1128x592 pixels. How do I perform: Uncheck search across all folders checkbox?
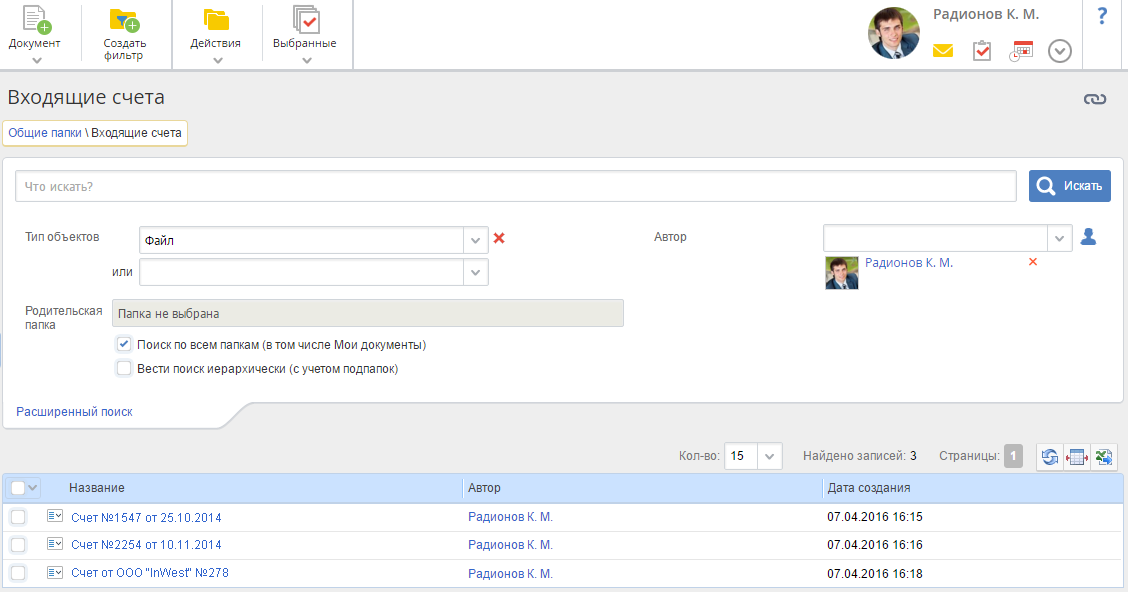point(124,344)
